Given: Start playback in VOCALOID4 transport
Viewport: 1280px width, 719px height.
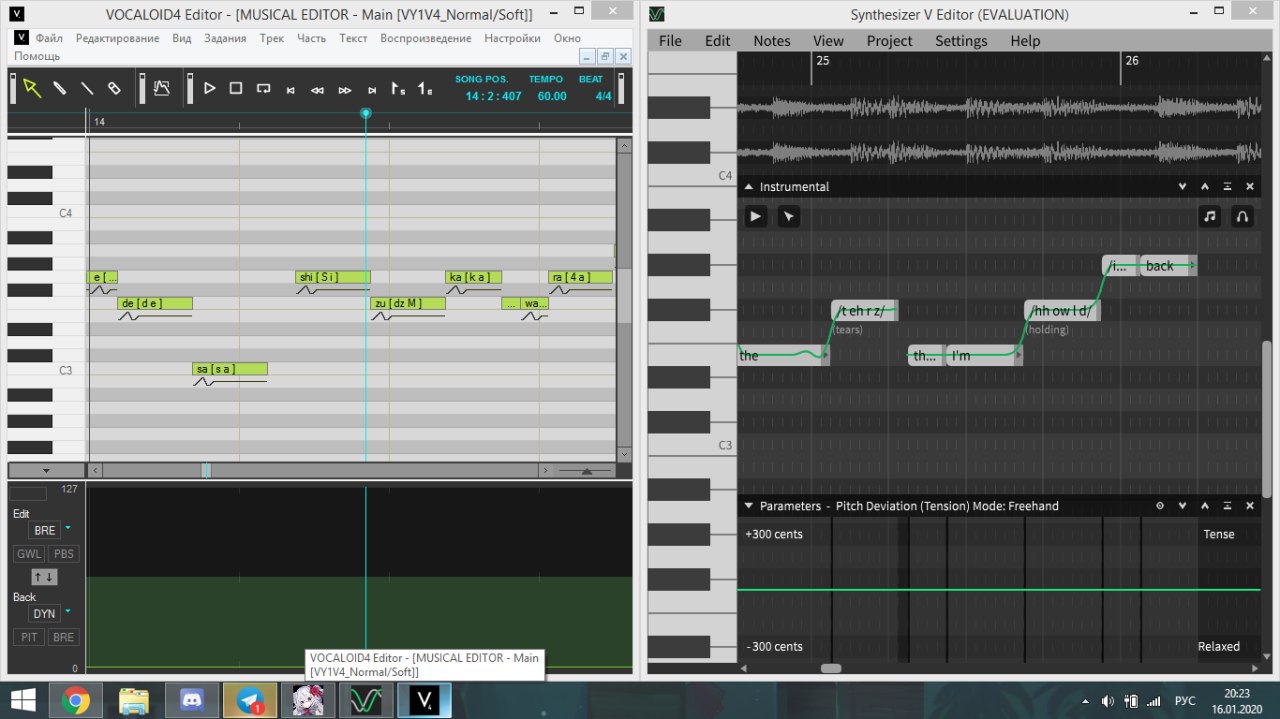Looking at the screenshot, I should pyautogui.click(x=210, y=88).
